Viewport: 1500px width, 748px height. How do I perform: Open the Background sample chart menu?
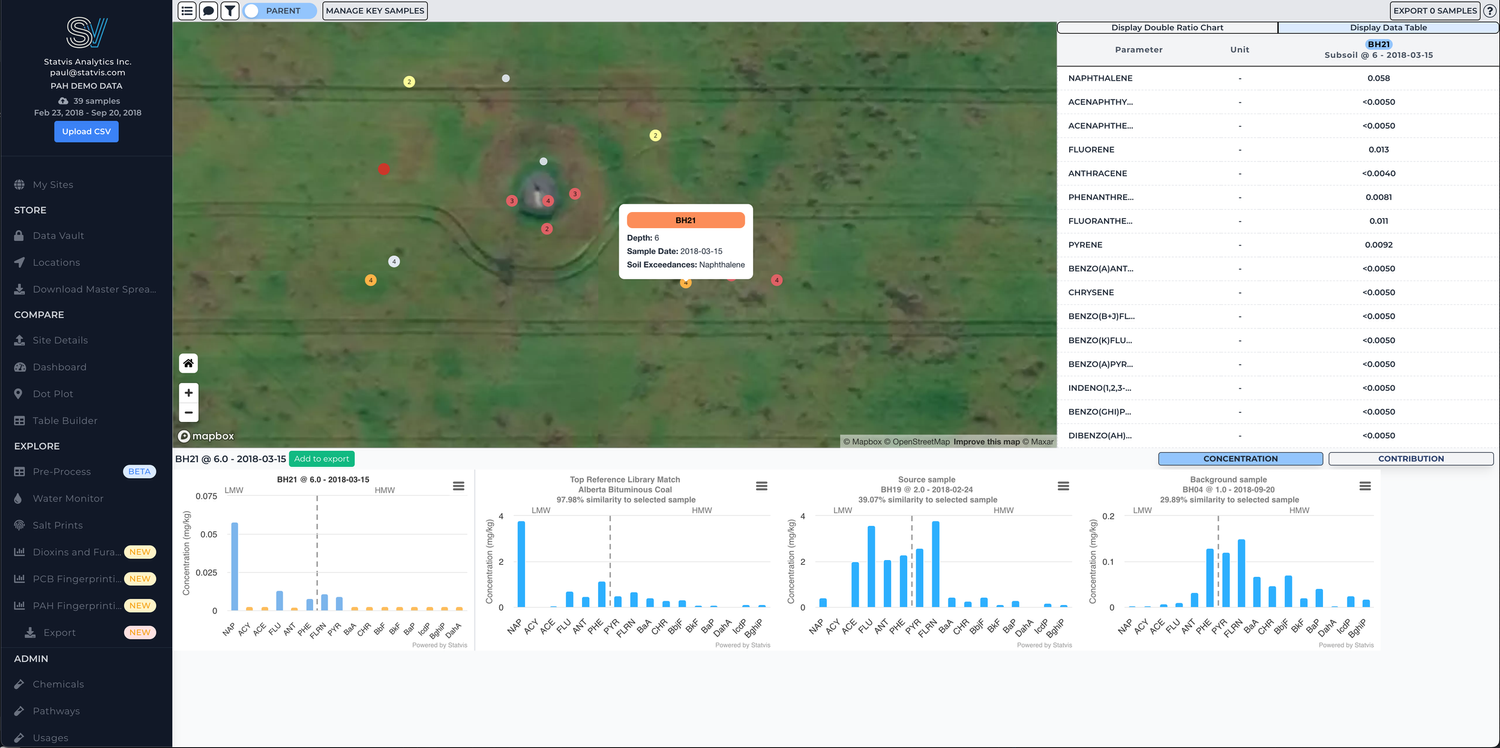pos(1365,485)
